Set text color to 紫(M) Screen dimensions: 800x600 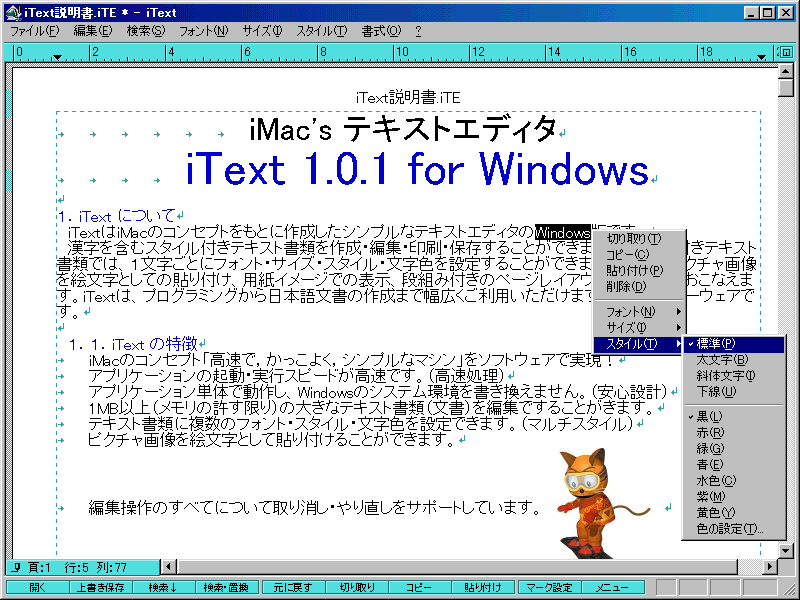point(734,496)
